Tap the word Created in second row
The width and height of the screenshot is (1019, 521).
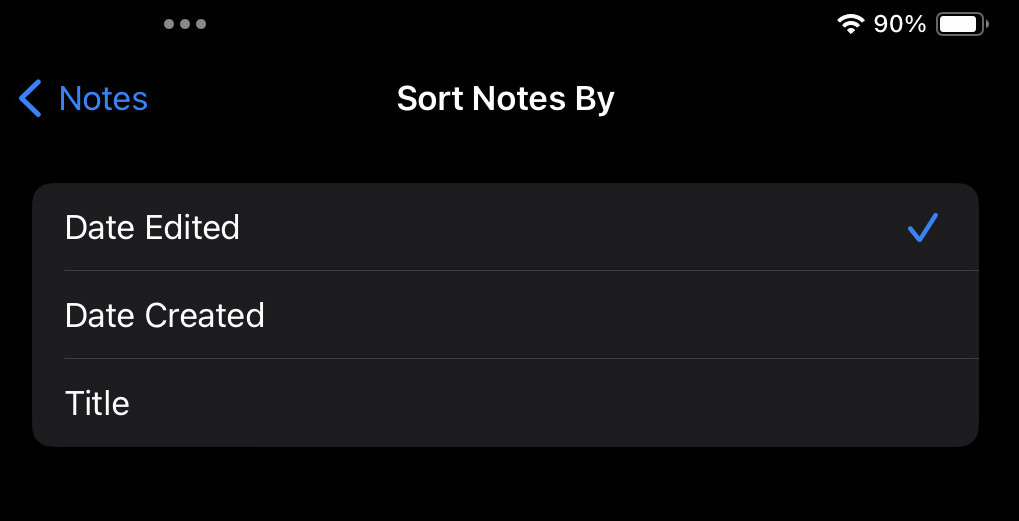(205, 315)
